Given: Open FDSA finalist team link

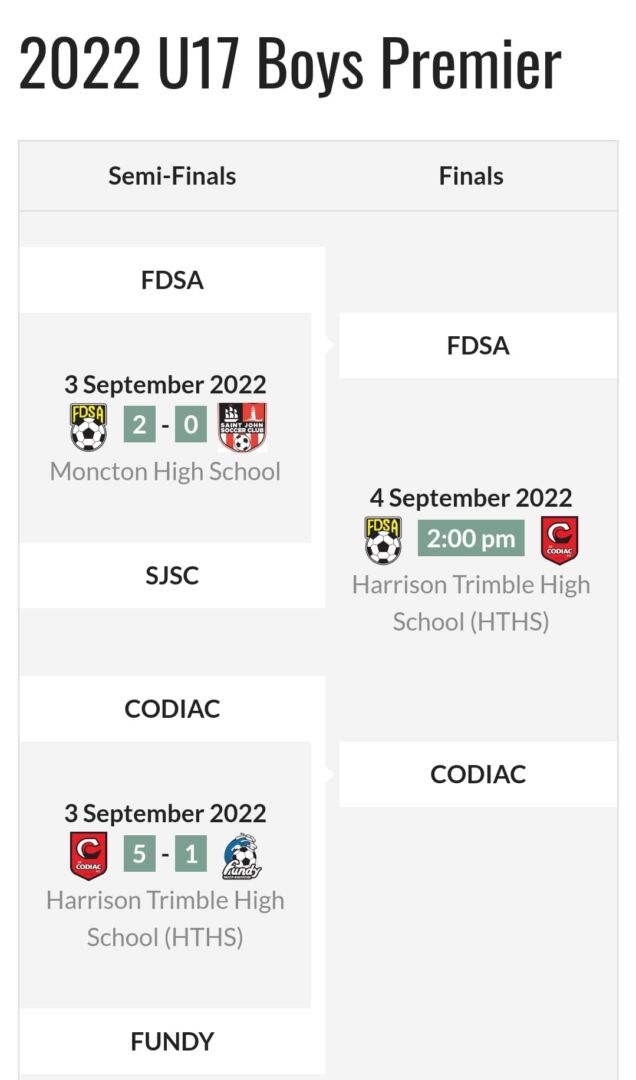Looking at the screenshot, I should (478, 345).
